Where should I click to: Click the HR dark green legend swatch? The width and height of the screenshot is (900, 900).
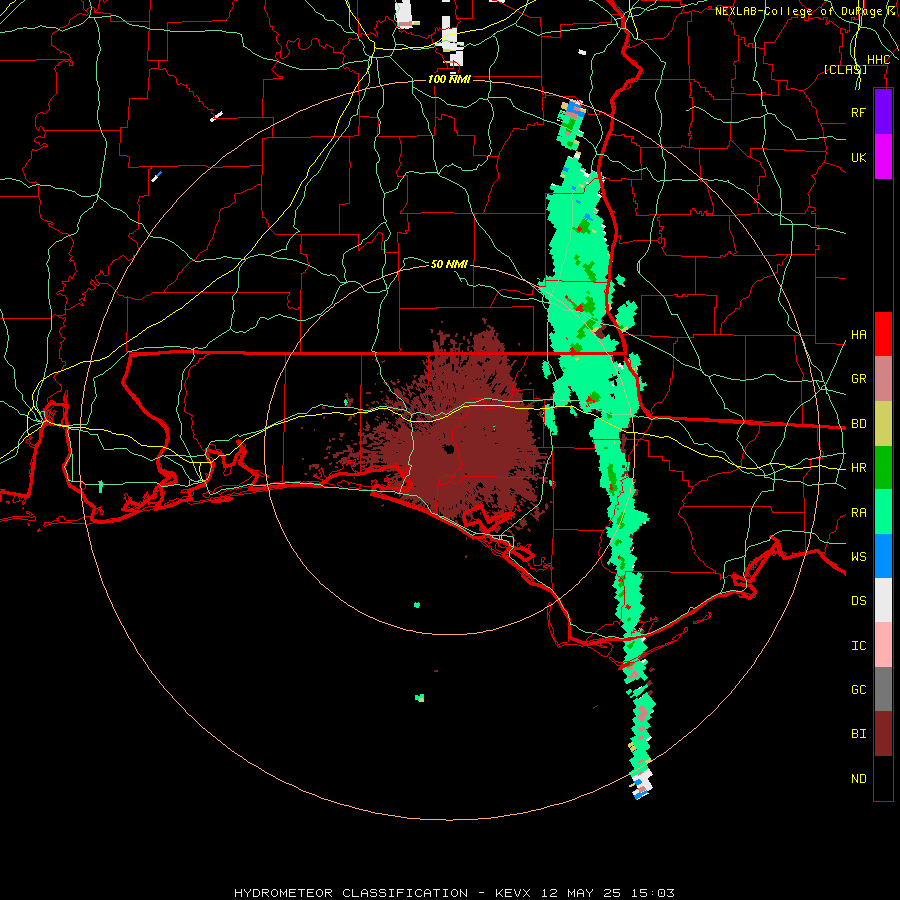pos(883,468)
